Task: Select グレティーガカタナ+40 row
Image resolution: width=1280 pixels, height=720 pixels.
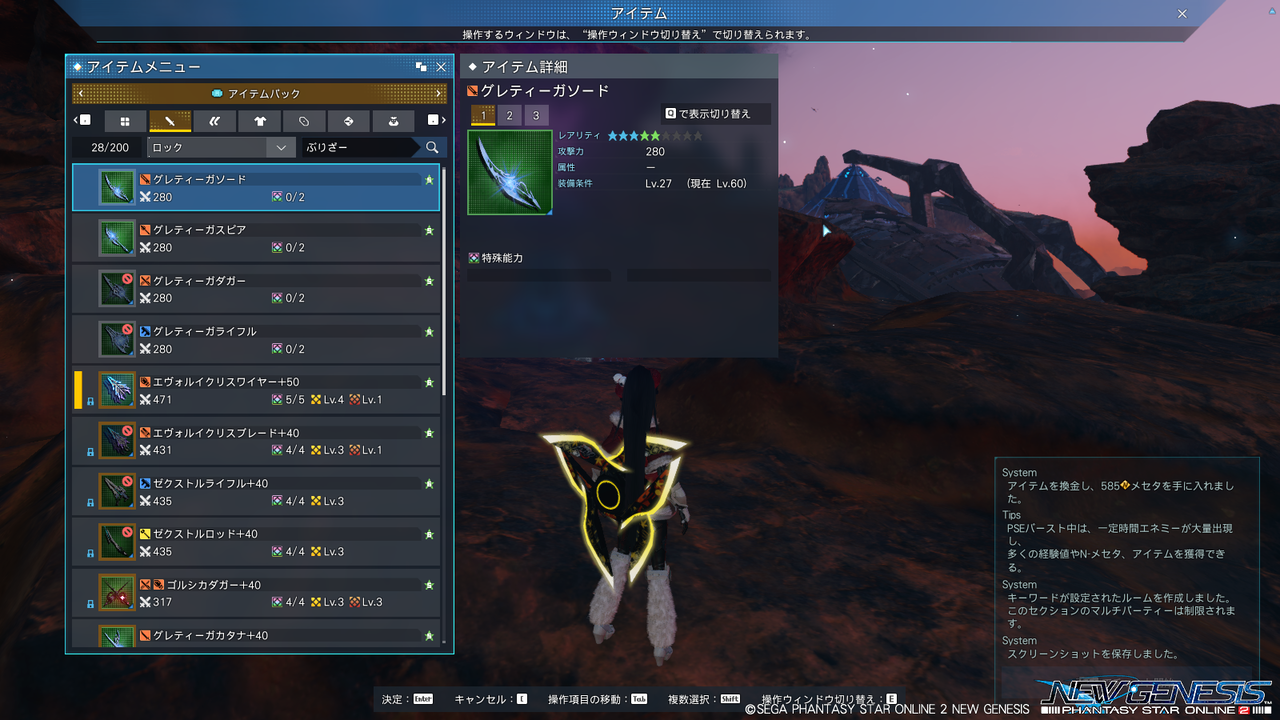Action: point(256,635)
